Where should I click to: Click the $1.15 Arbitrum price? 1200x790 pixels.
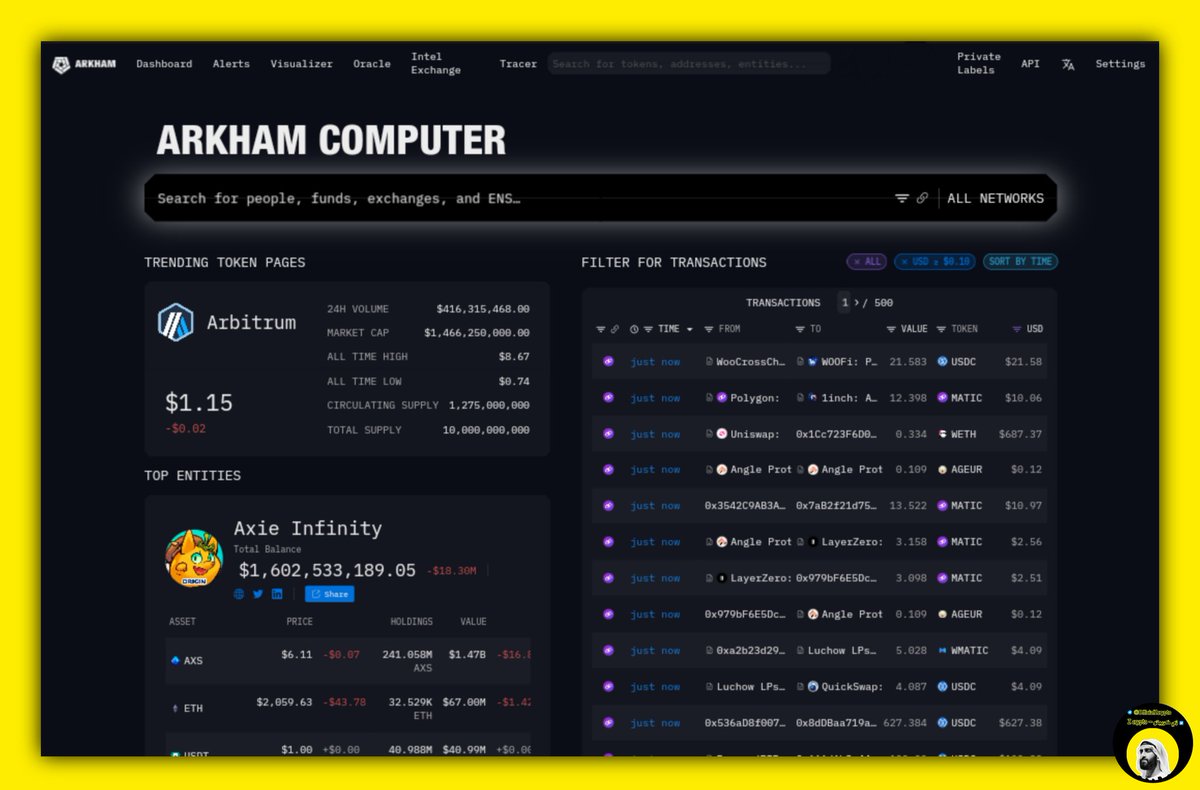coord(199,403)
